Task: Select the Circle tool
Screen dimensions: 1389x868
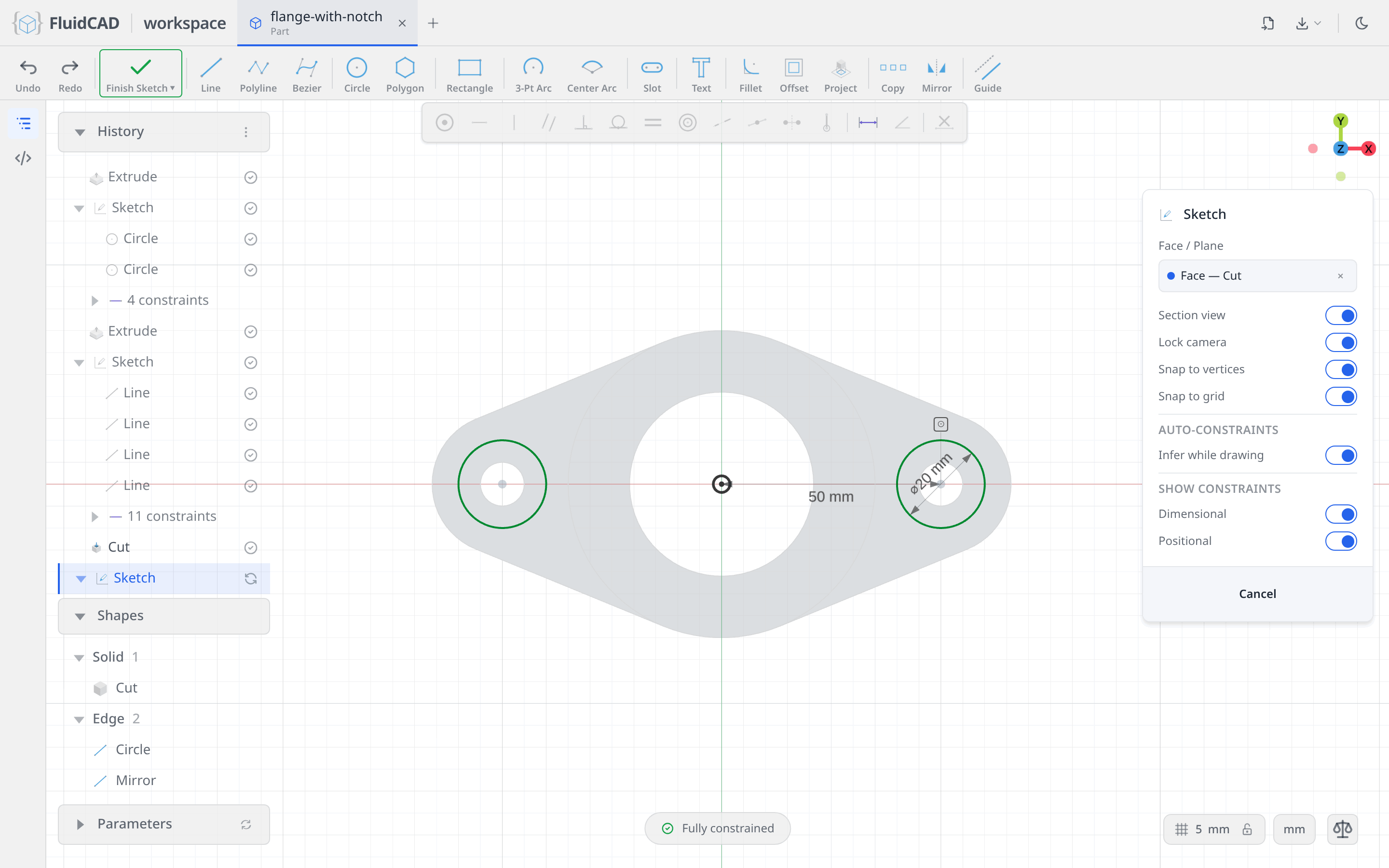Action: [356, 75]
